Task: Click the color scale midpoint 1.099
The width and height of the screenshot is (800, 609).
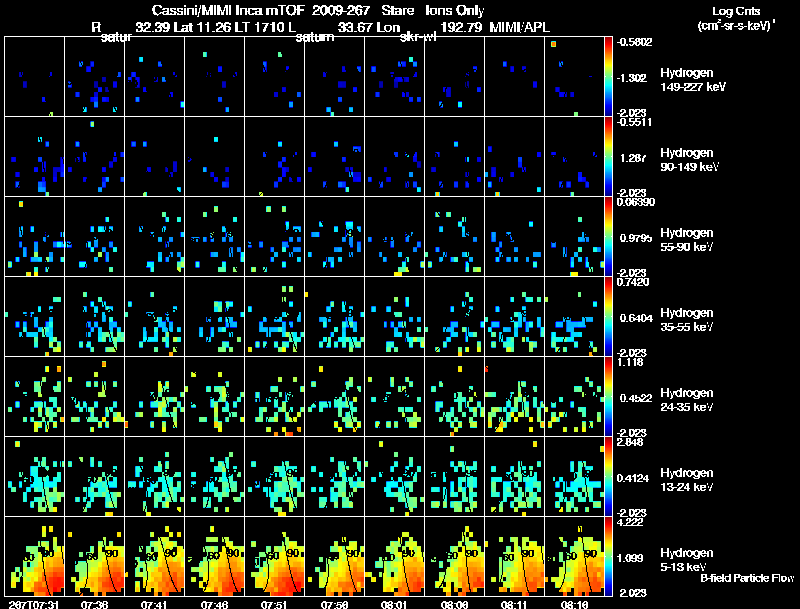Action: tap(630, 559)
